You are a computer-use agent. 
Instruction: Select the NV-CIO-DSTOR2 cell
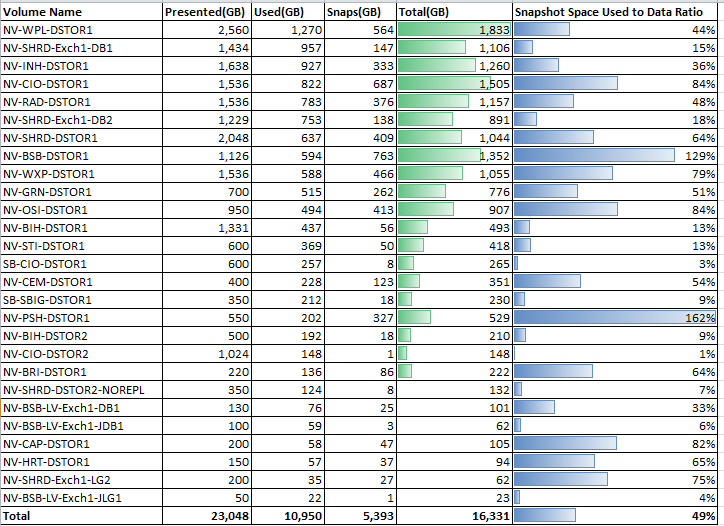pyautogui.click(x=82, y=354)
